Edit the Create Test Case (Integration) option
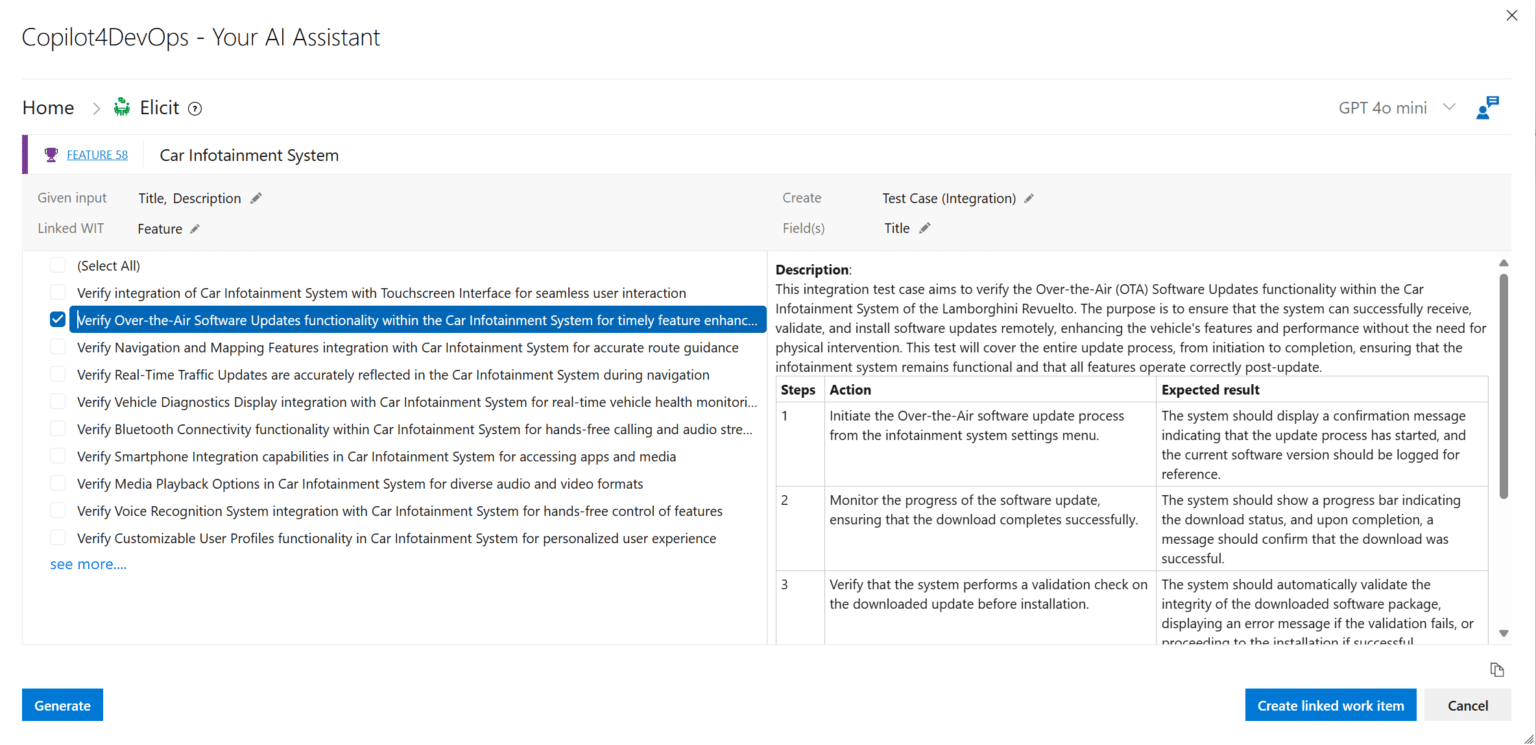 [x=1029, y=198]
